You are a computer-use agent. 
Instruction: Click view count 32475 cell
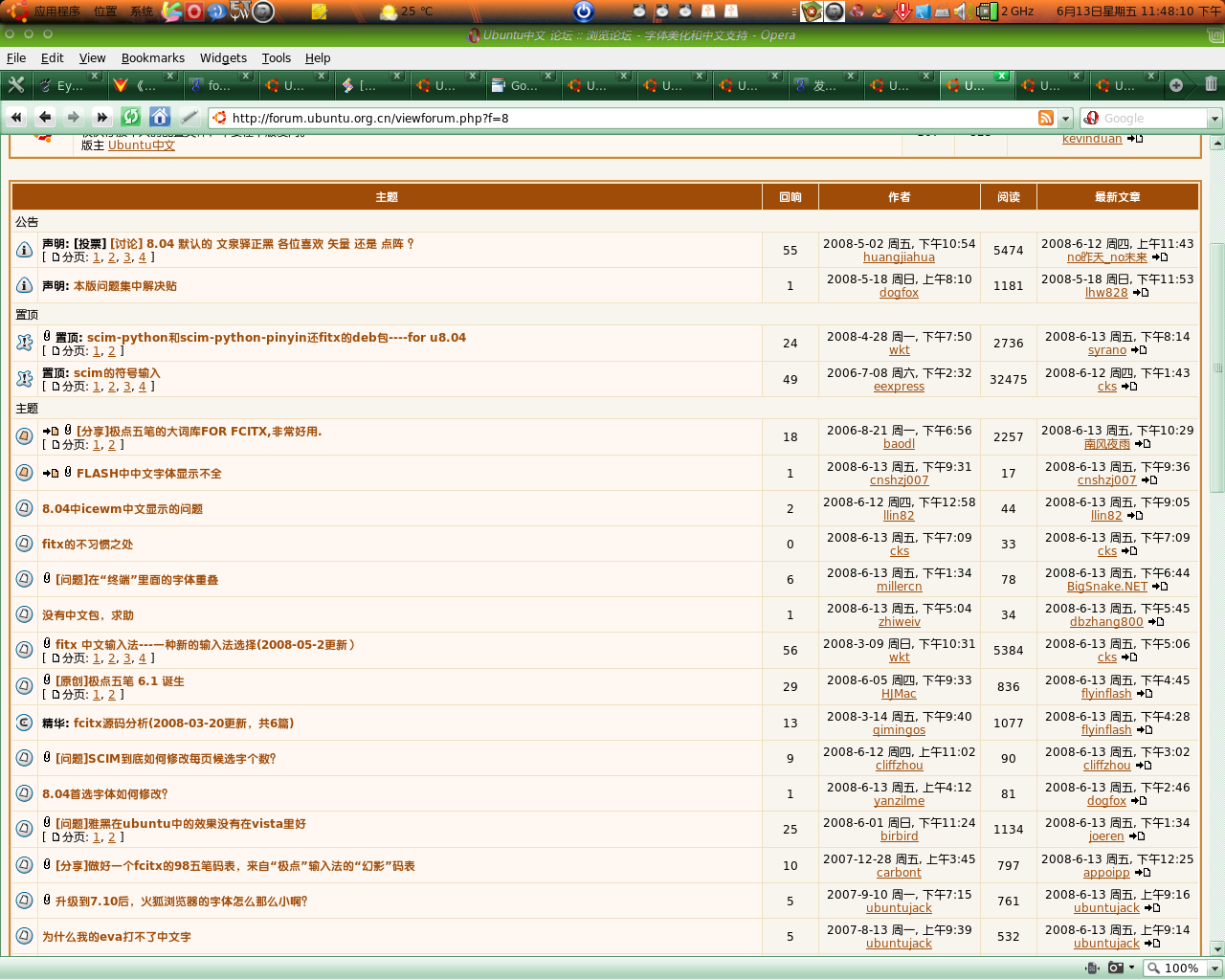point(1009,379)
